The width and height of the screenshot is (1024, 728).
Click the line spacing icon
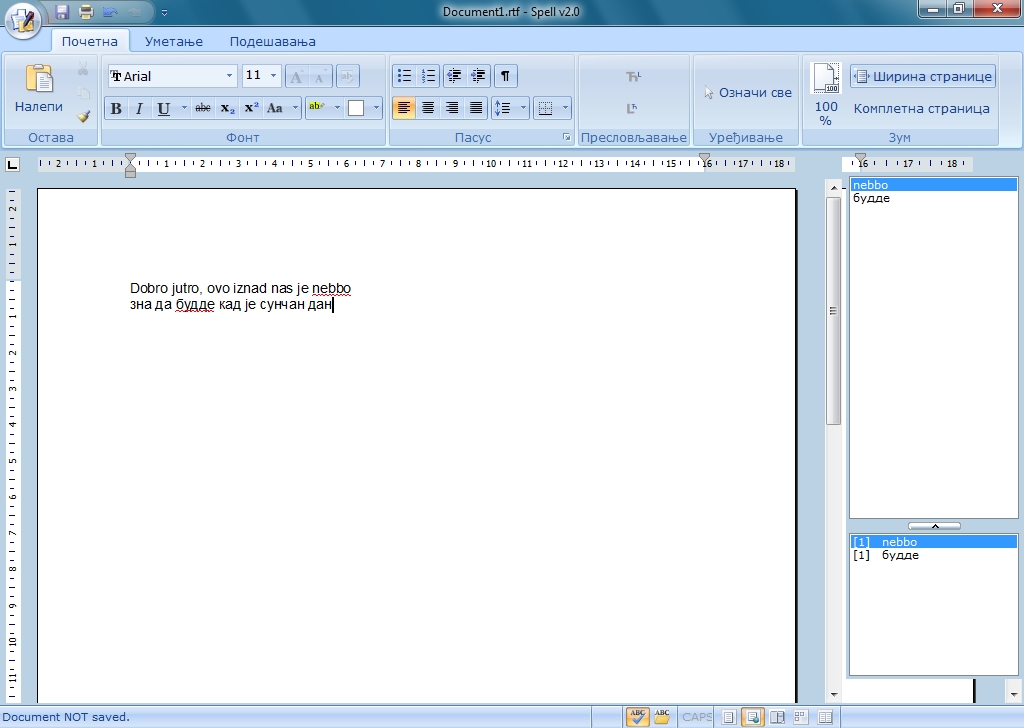[x=502, y=108]
